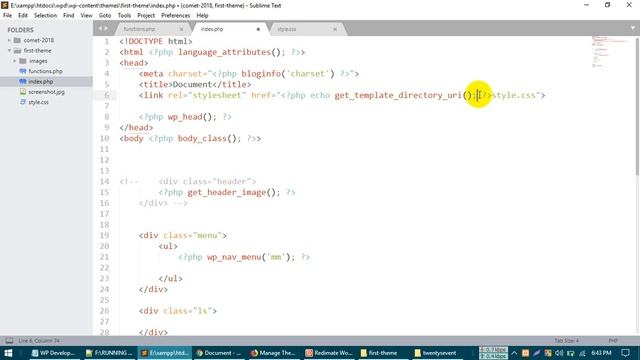Collapse the first-theme folder
Viewport: 640px width, 360px height.
(x=9, y=51)
